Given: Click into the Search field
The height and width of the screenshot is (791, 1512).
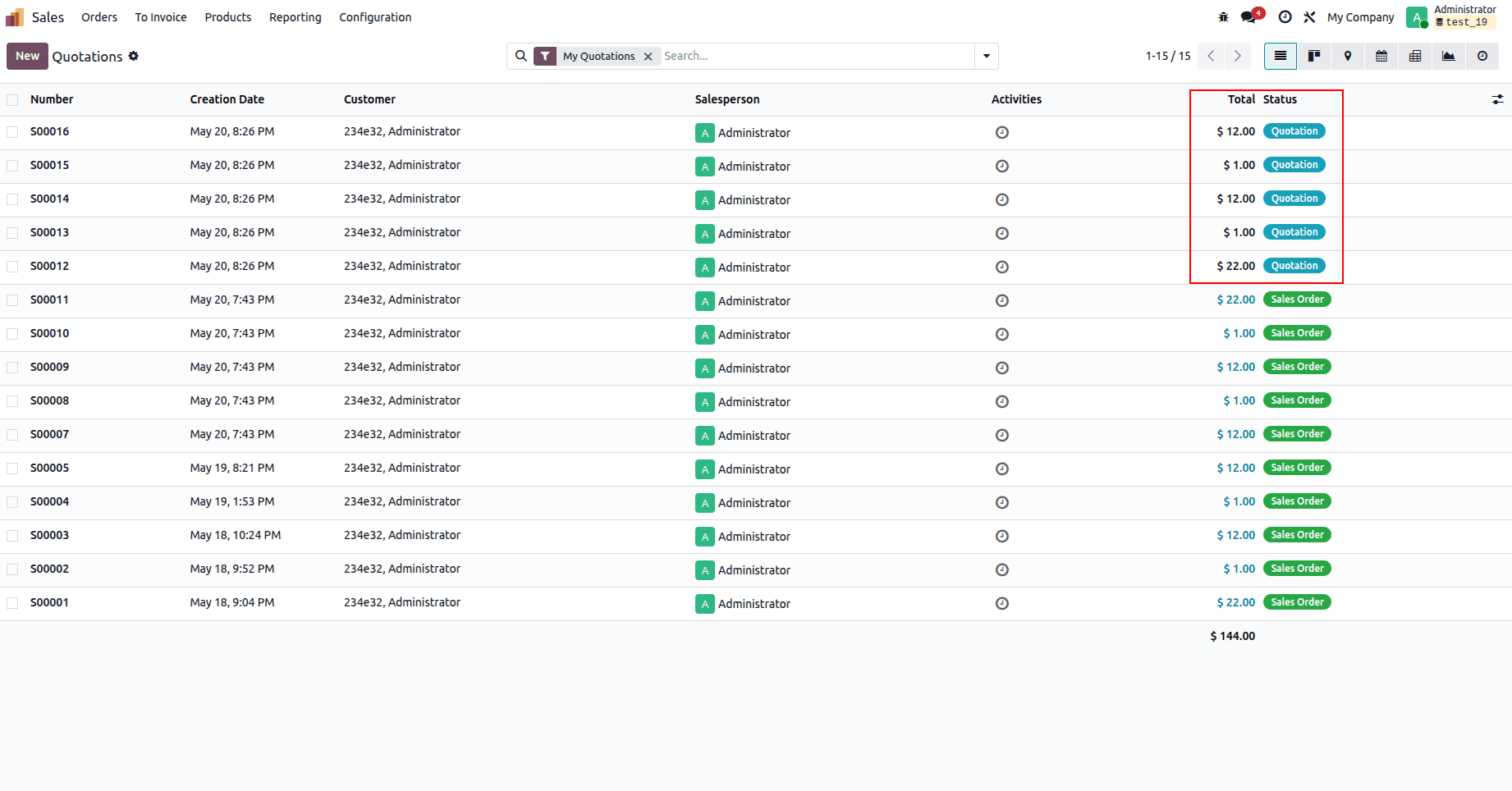Looking at the screenshot, I should 817,56.
